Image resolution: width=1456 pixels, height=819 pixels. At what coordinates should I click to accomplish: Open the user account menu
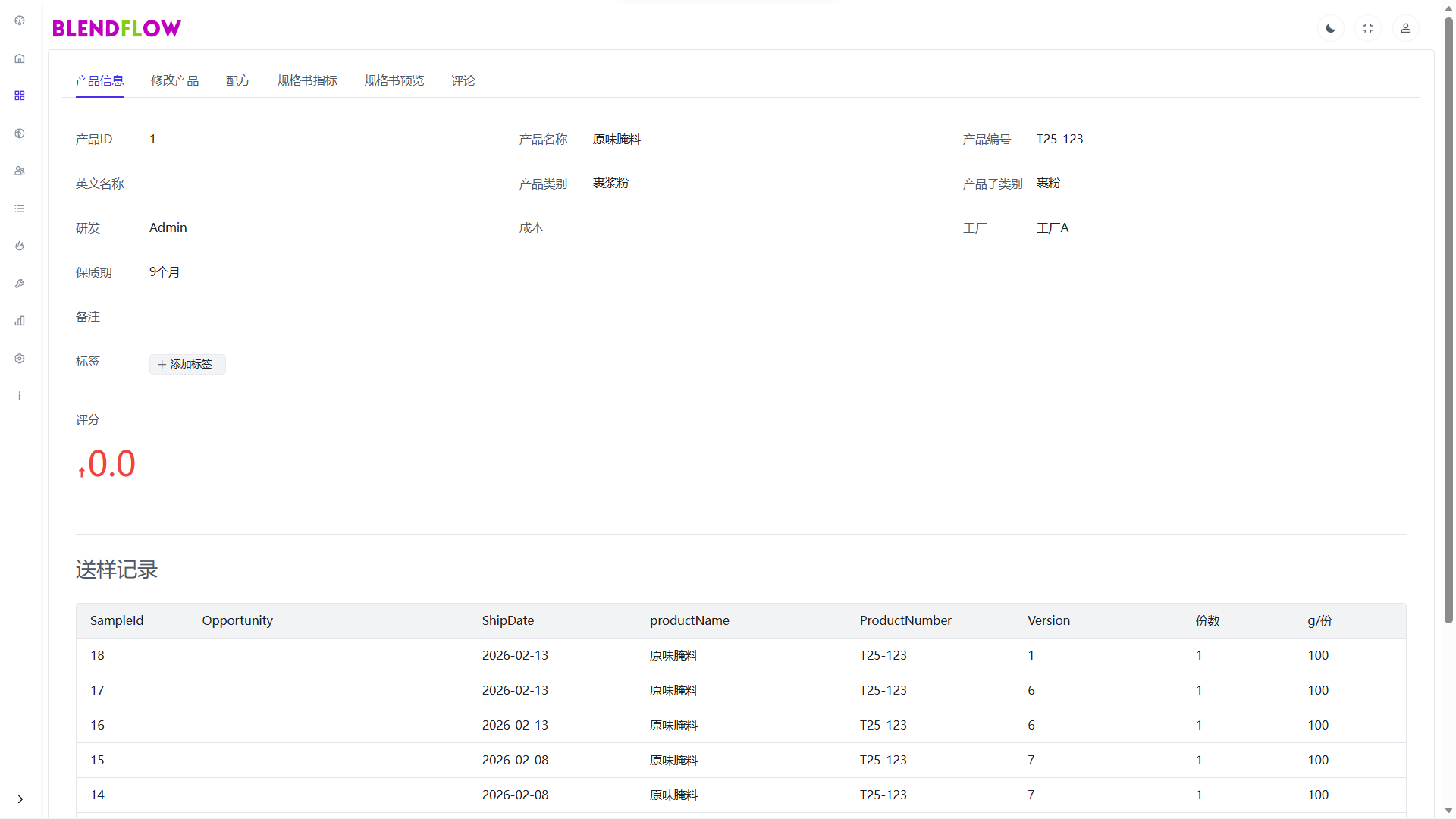1405,28
